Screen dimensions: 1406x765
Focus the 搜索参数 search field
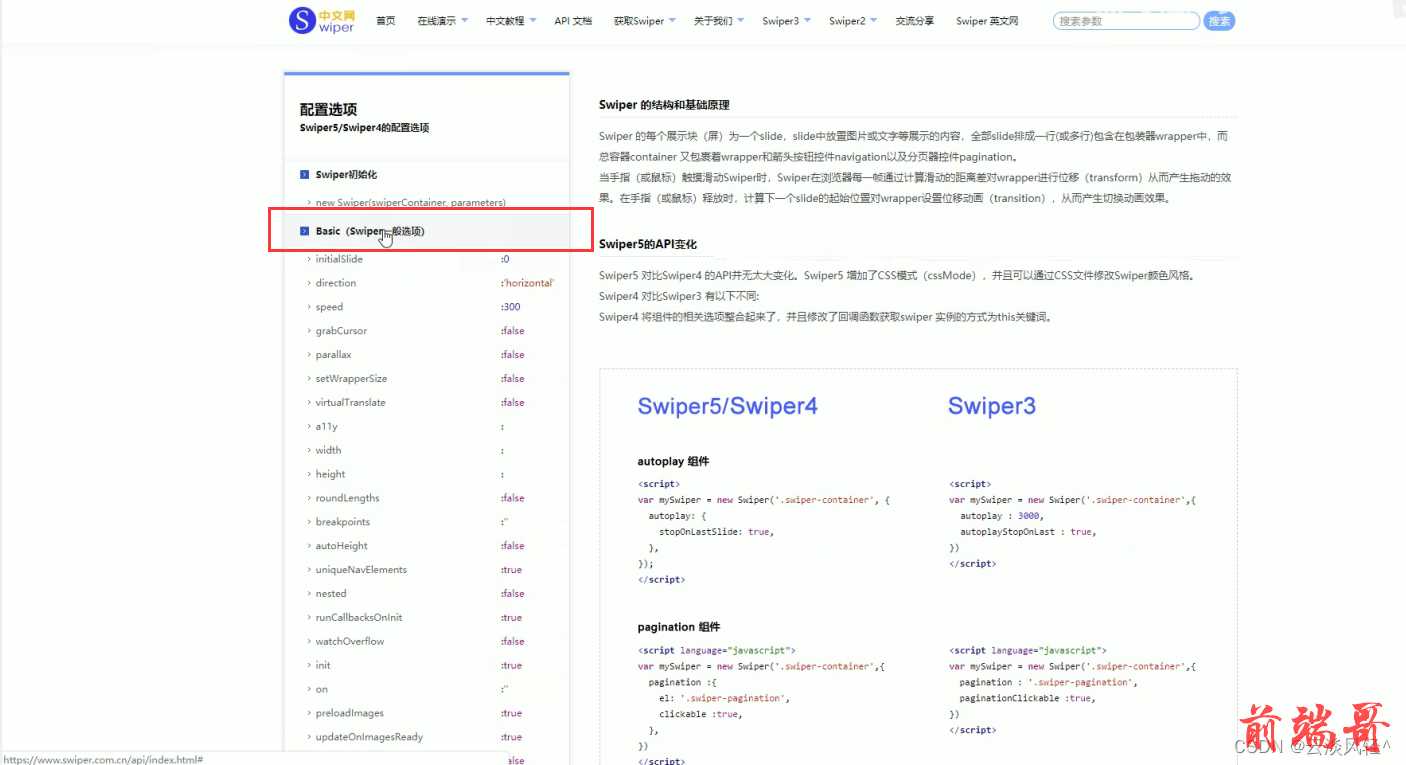pos(1126,21)
